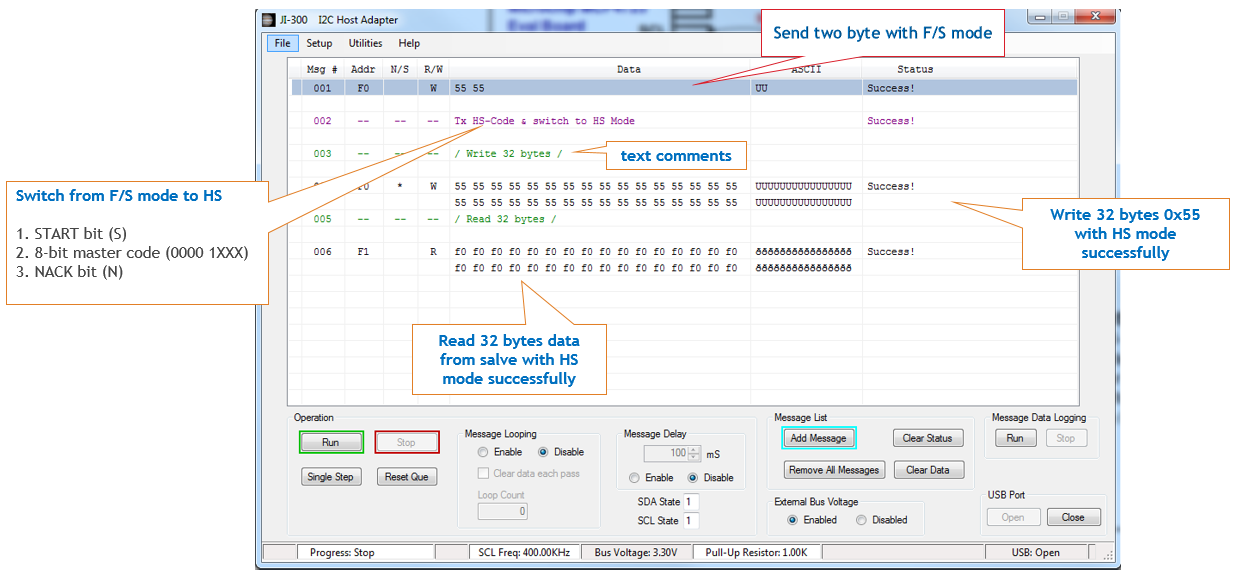The width and height of the screenshot is (1235, 575).
Task: Start Message Data Logging with Run
Action: click(x=1015, y=438)
